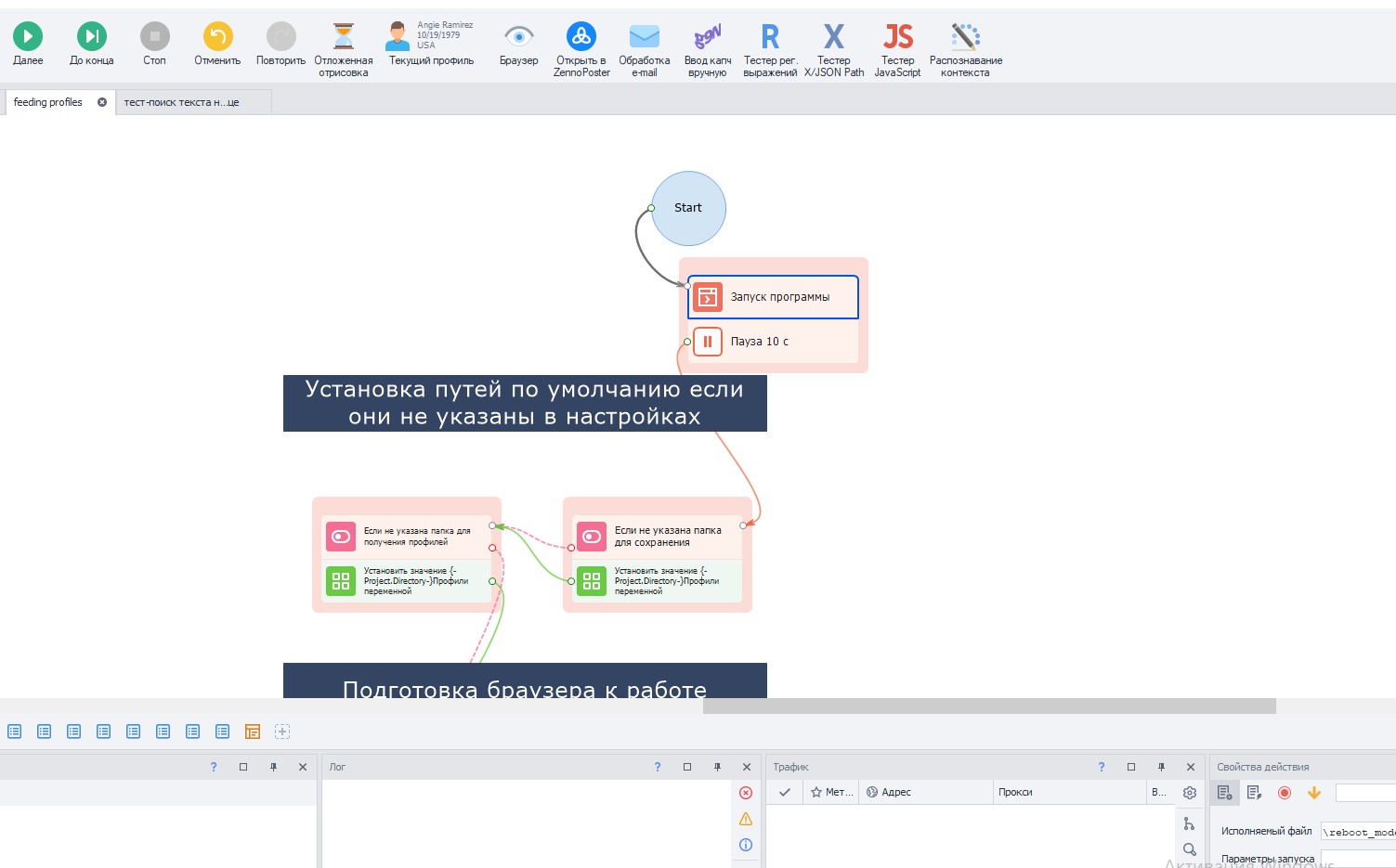Screen dimensions: 1396x868
Task: Click the Исполняемый файл input field
Action: (x=1358, y=832)
